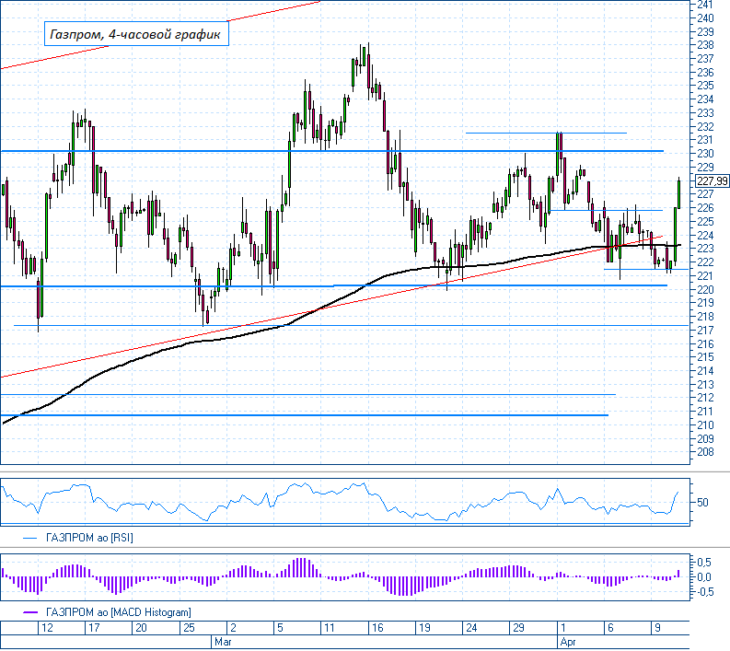
Task: Click date label 12 on the time axis
Action: pyautogui.click(x=47, y=628)
